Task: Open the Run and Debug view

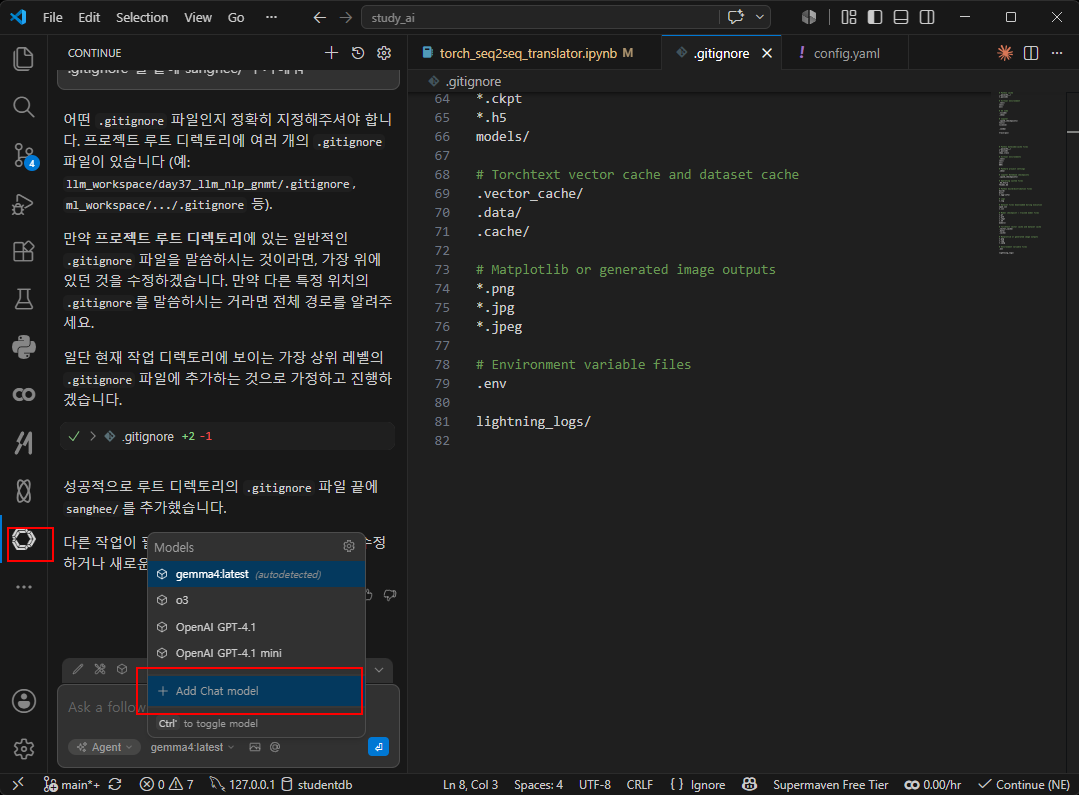Action: 23,204
